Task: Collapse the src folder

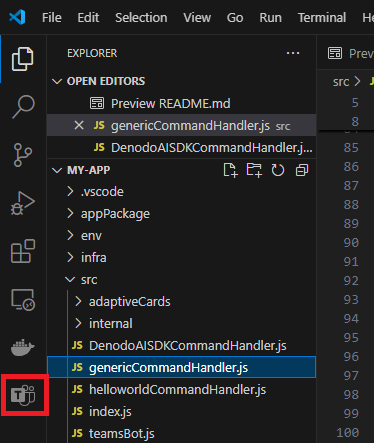Action: (x=70, y=279)
